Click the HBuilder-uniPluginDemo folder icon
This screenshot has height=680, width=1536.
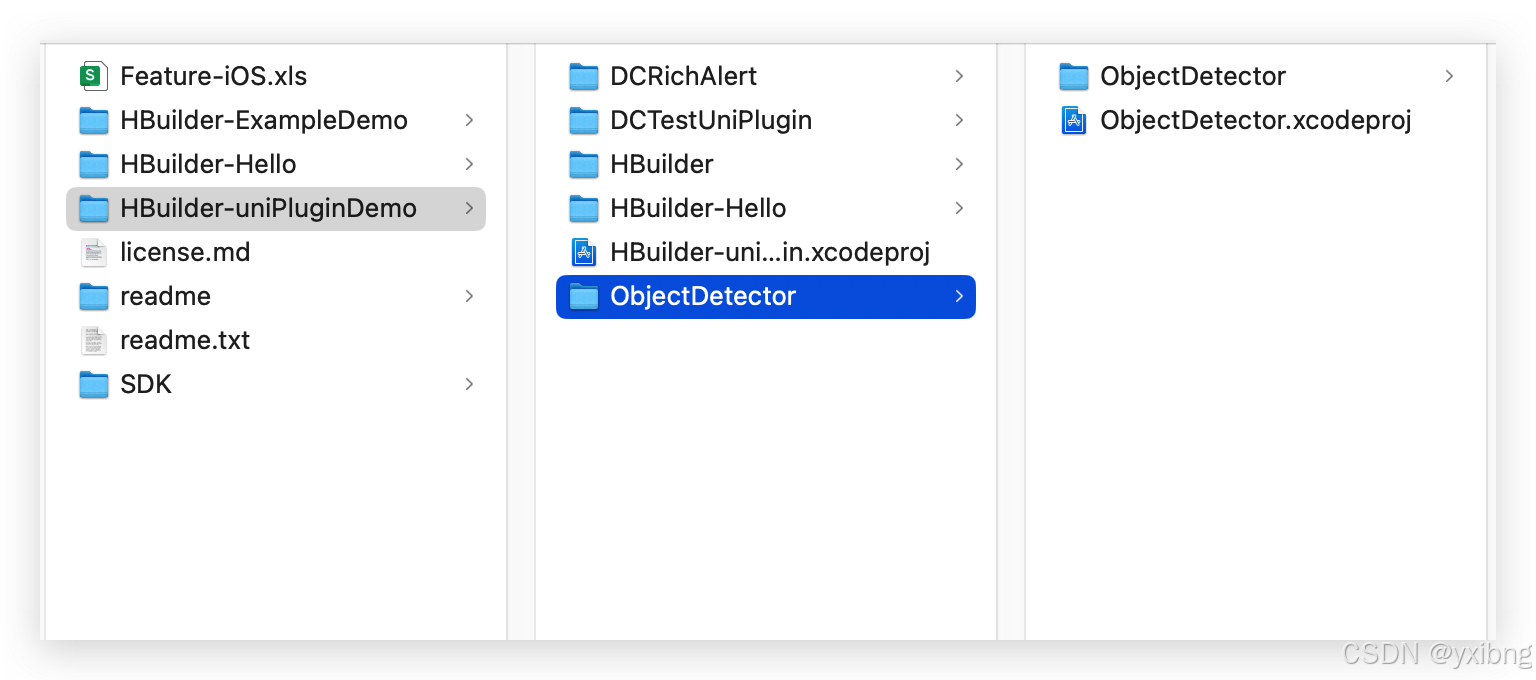pos(93,208)
